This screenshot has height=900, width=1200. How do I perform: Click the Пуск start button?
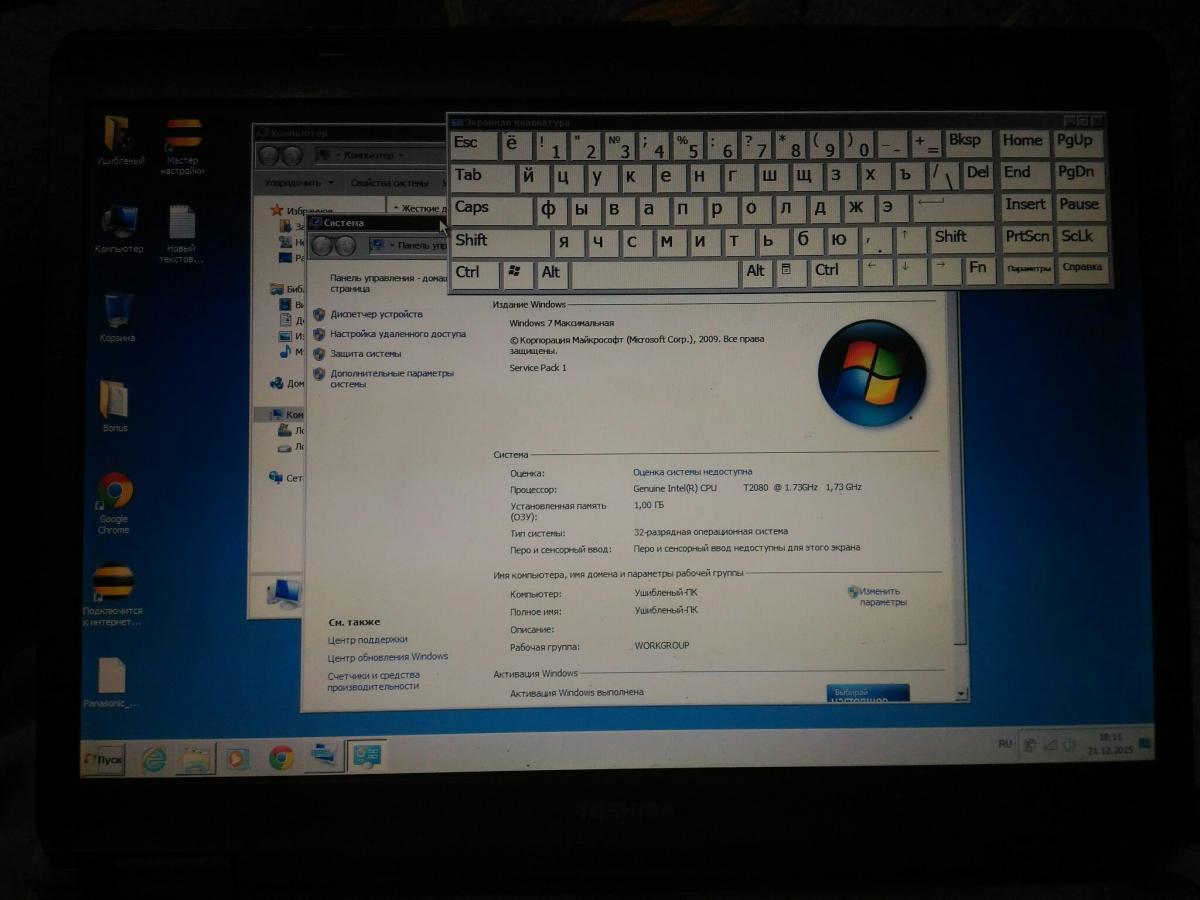pyautogui.click(x=103, y=760)
